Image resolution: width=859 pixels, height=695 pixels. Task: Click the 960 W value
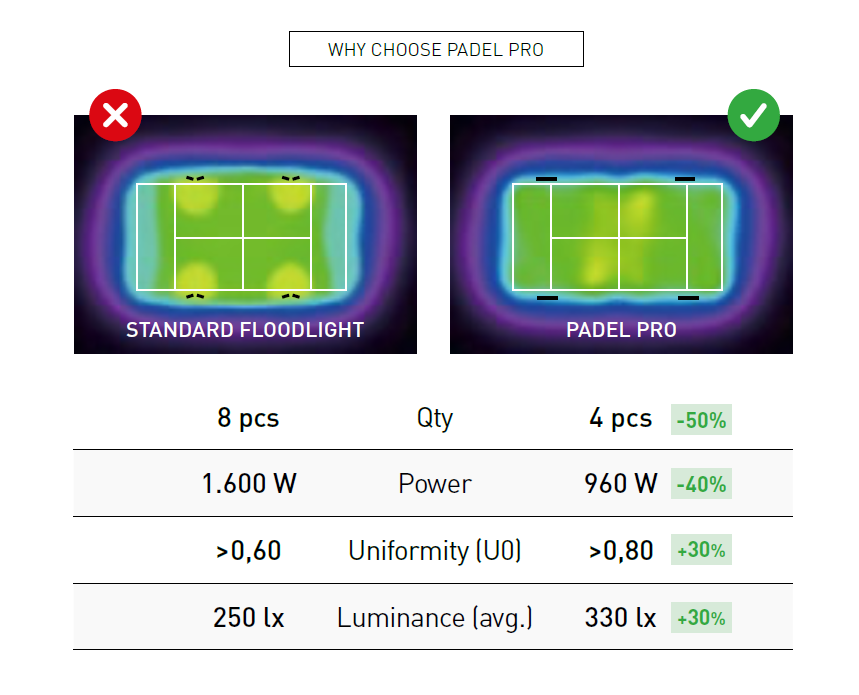coord(621,484)
